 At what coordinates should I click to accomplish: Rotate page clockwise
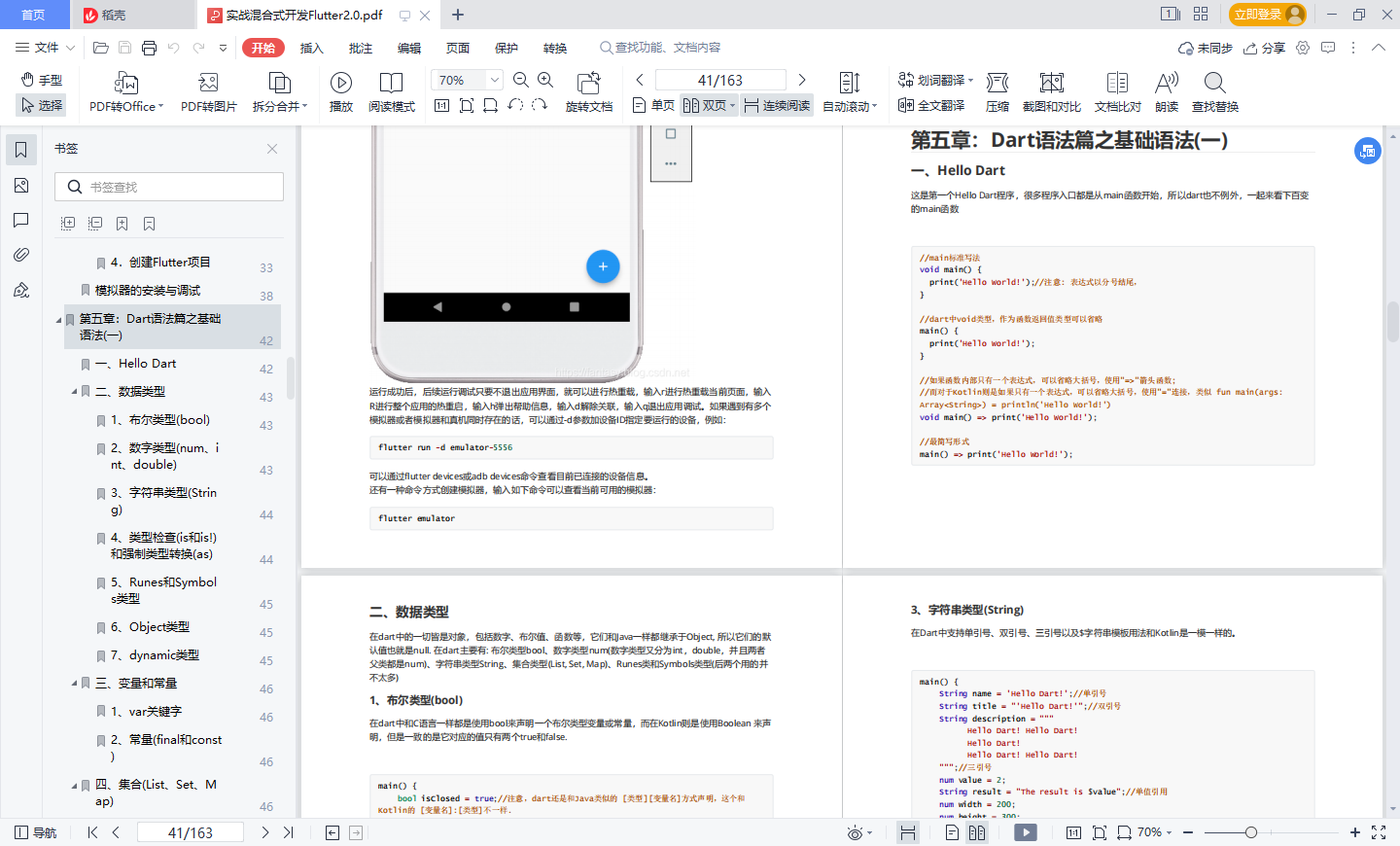[540, 105]
